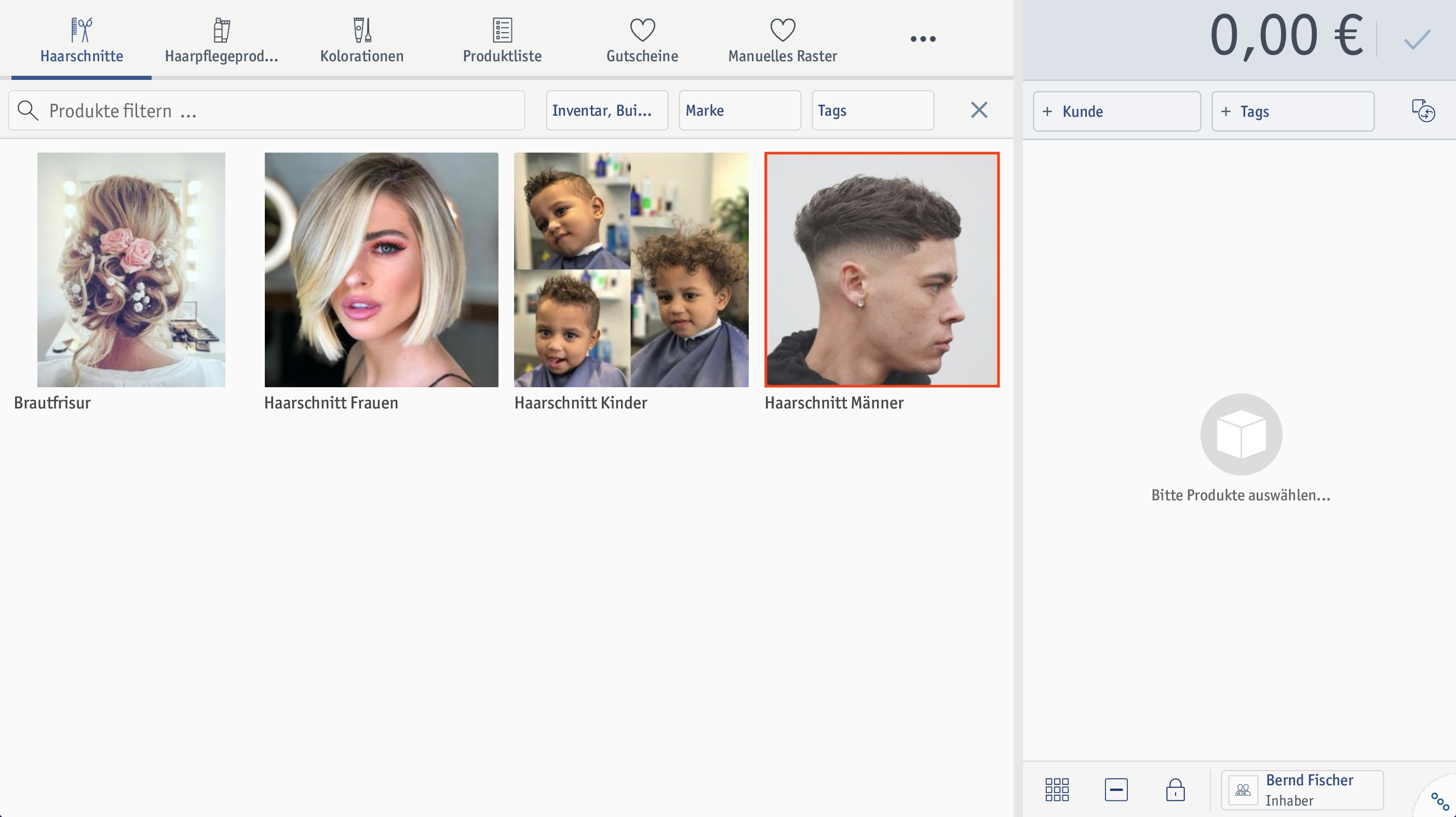
Task: Switch to the Produktliste tab
Action: (x=502, y=39)
